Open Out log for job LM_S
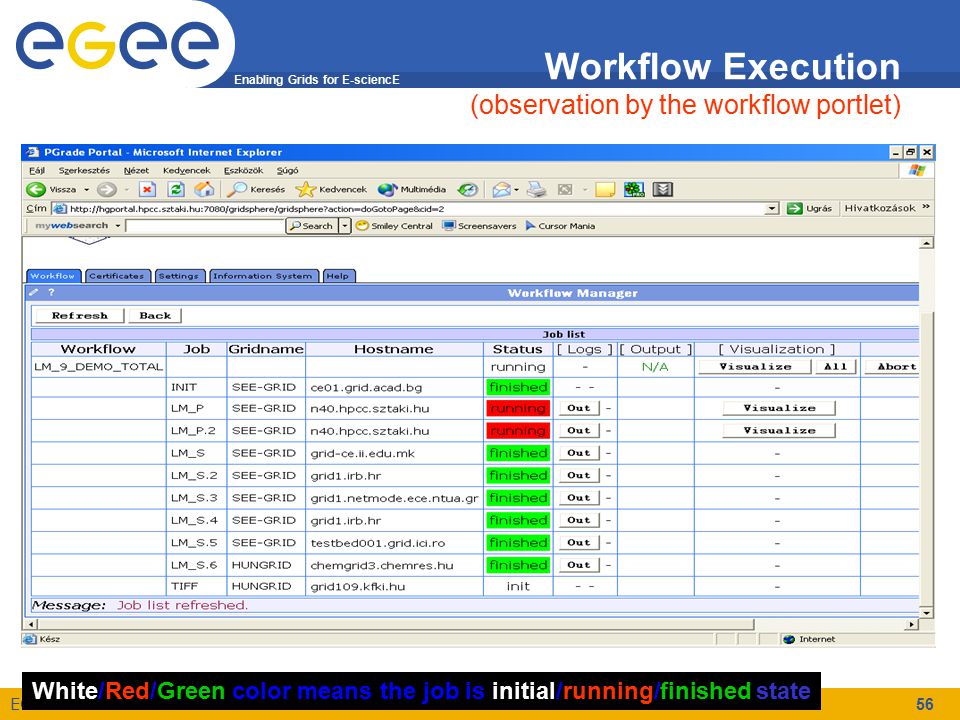 [579, 453]
